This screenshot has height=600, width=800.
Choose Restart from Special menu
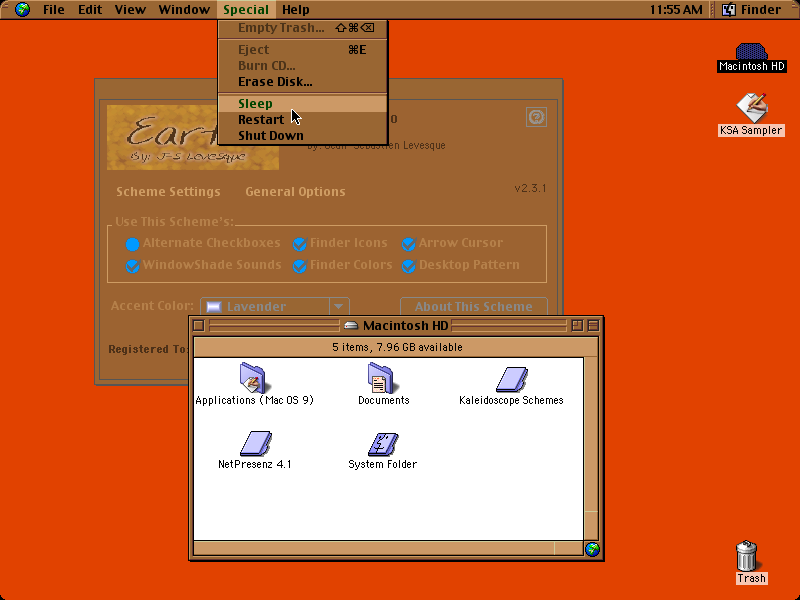click(x=303, y=119)
